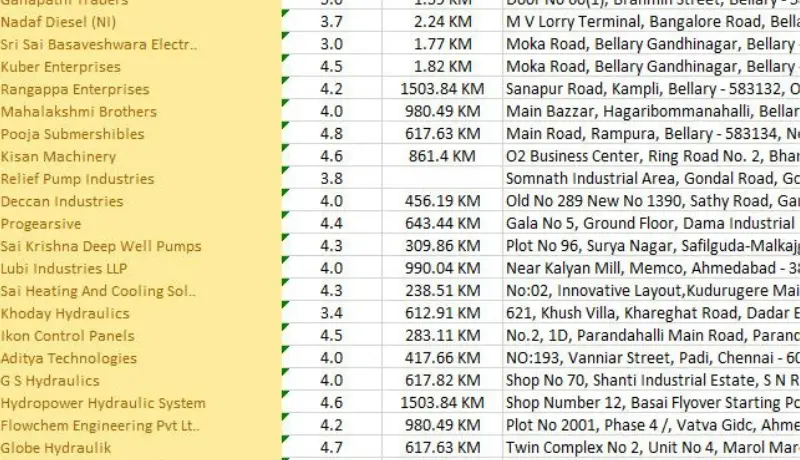800x460 pixels.
Task: Select the Shop No 70, Shanti Industrial address
Action: [x=652, y=381]
